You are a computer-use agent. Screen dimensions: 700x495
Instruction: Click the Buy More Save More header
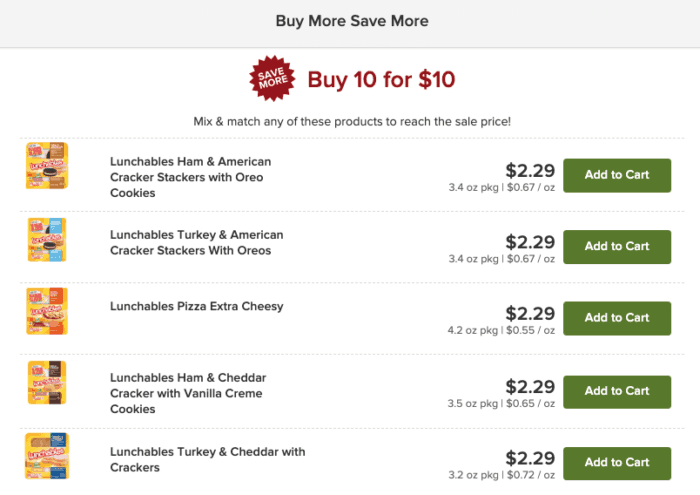pos(351,21)
